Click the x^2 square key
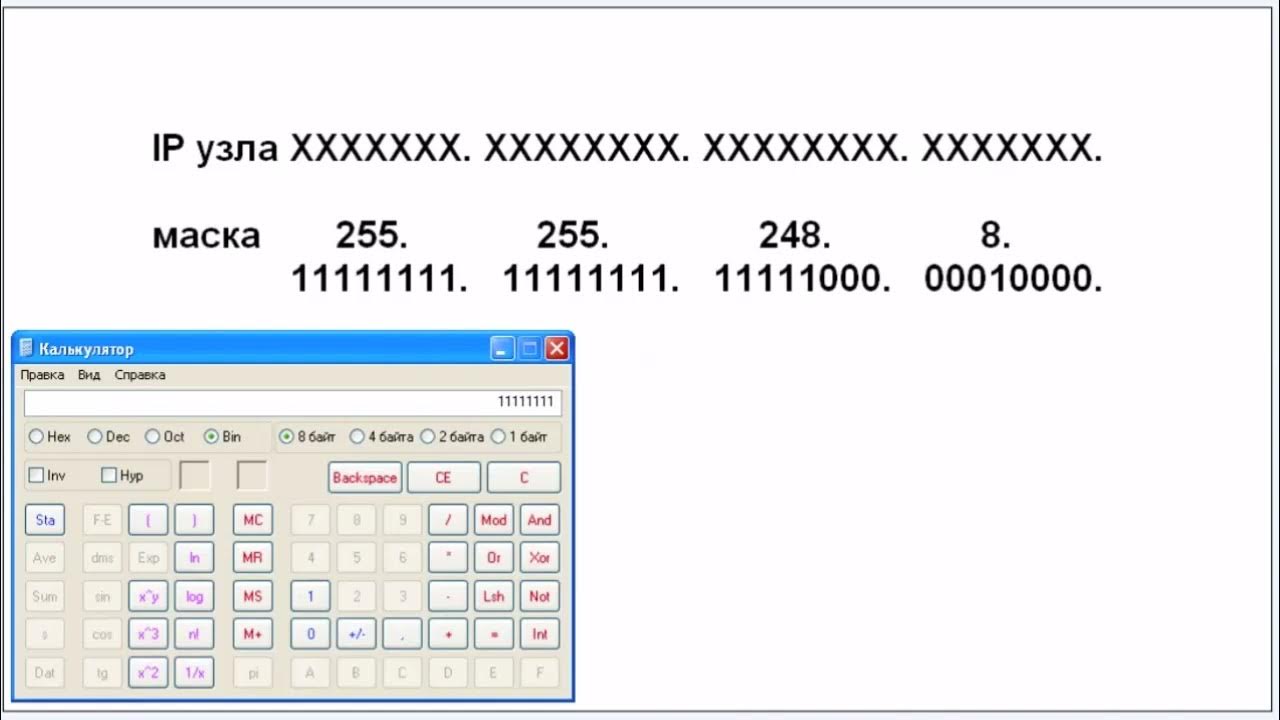This screenshot has height=720, width=1280. click(148, 673)
